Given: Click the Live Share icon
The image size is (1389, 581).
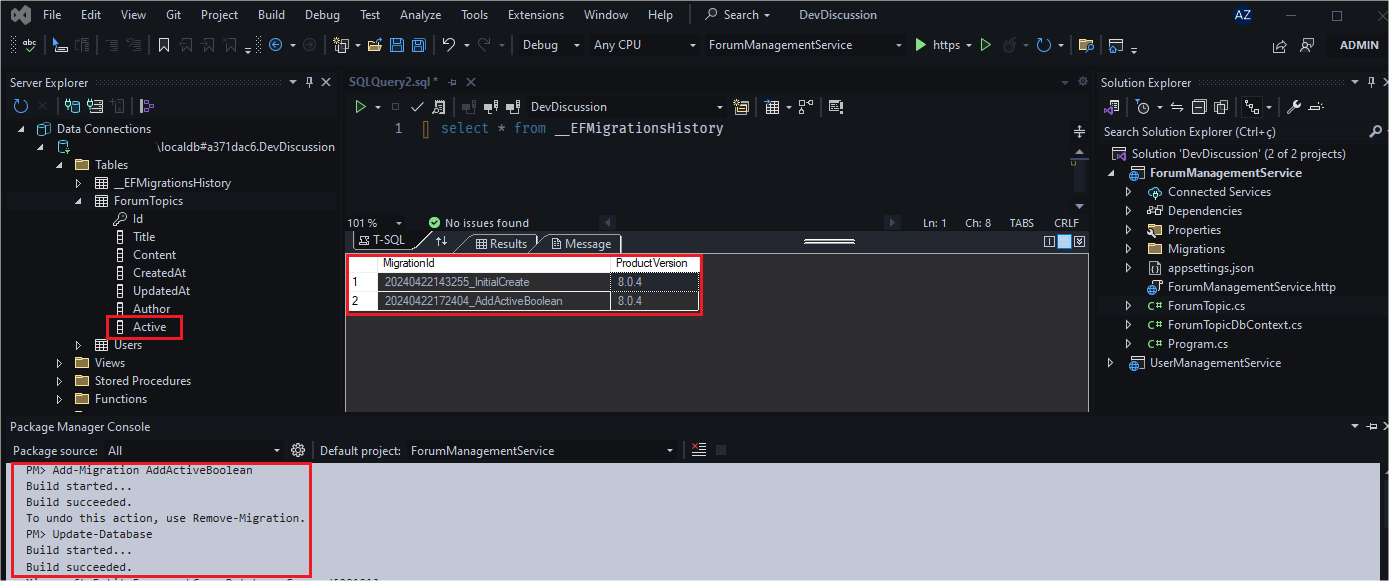Looking at the screenshot, I should (x=1279, y=45).
